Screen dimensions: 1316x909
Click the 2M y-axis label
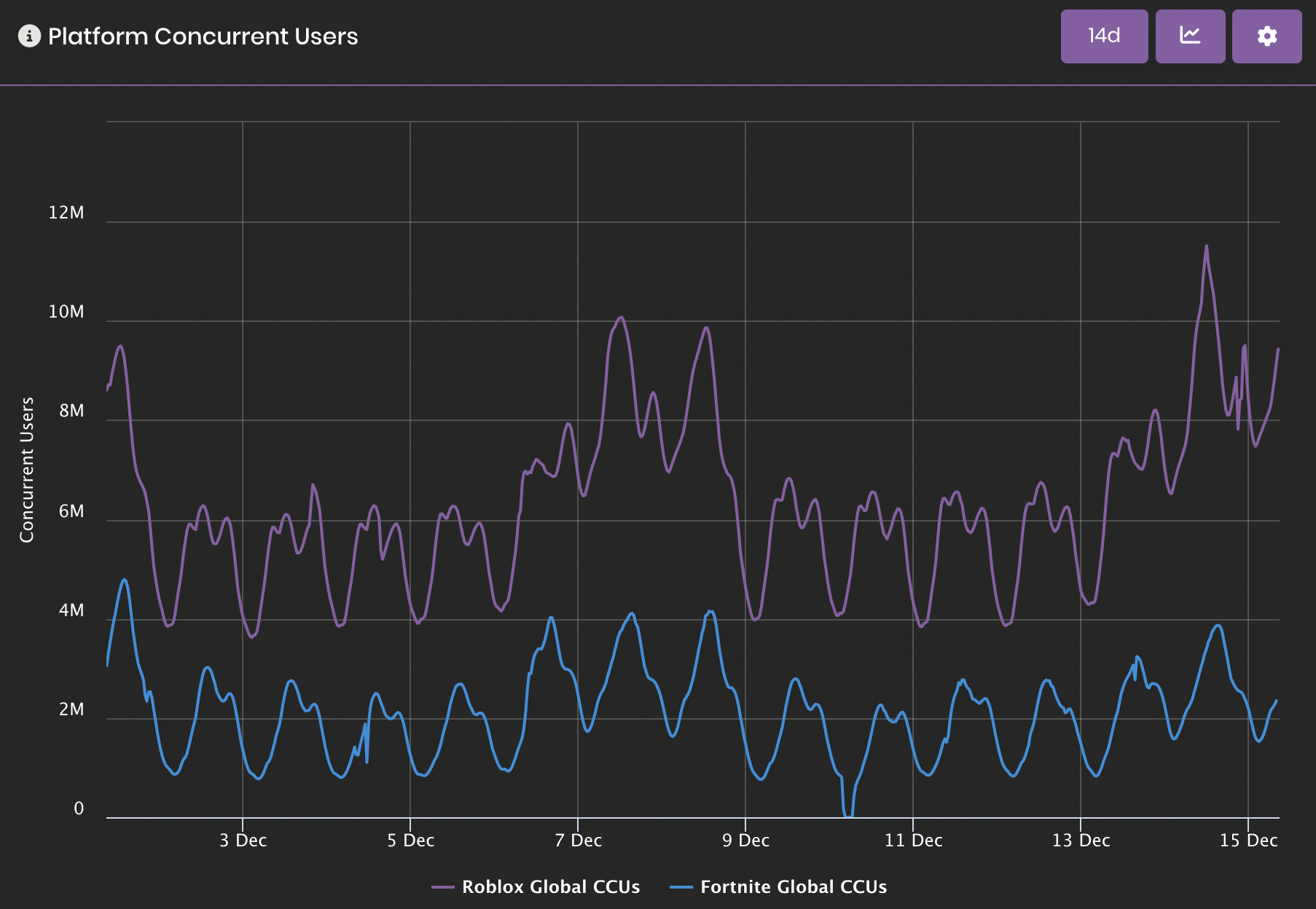coord(71,709)
